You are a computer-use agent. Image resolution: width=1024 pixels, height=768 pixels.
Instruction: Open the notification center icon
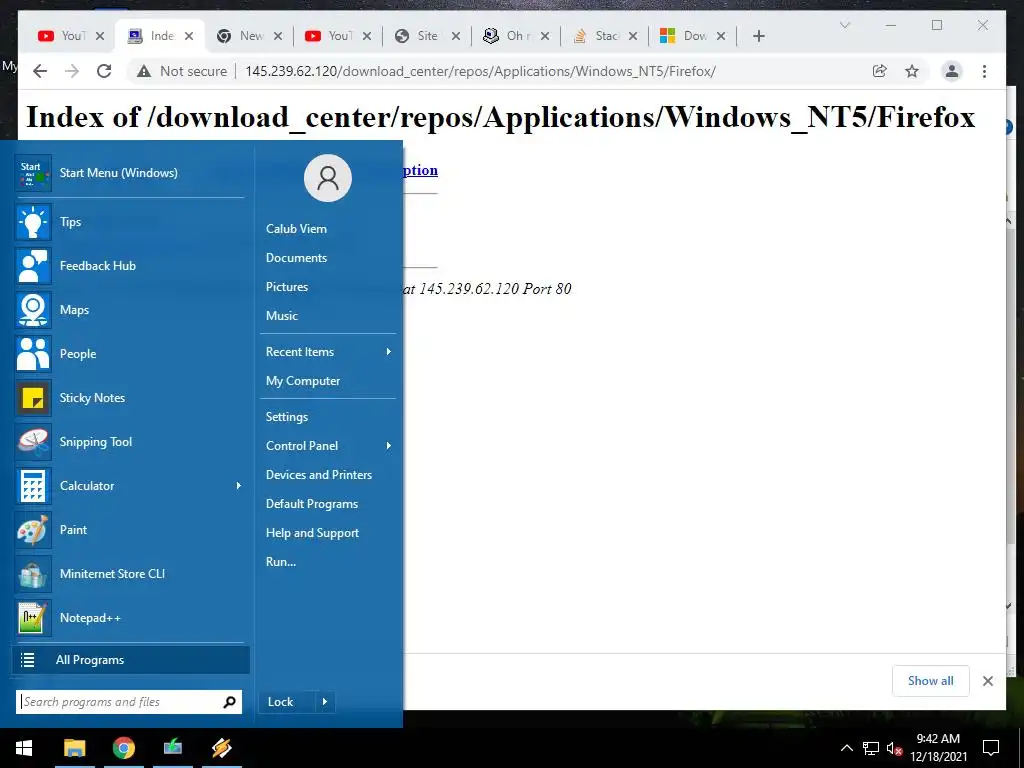[x=991, y=748]
